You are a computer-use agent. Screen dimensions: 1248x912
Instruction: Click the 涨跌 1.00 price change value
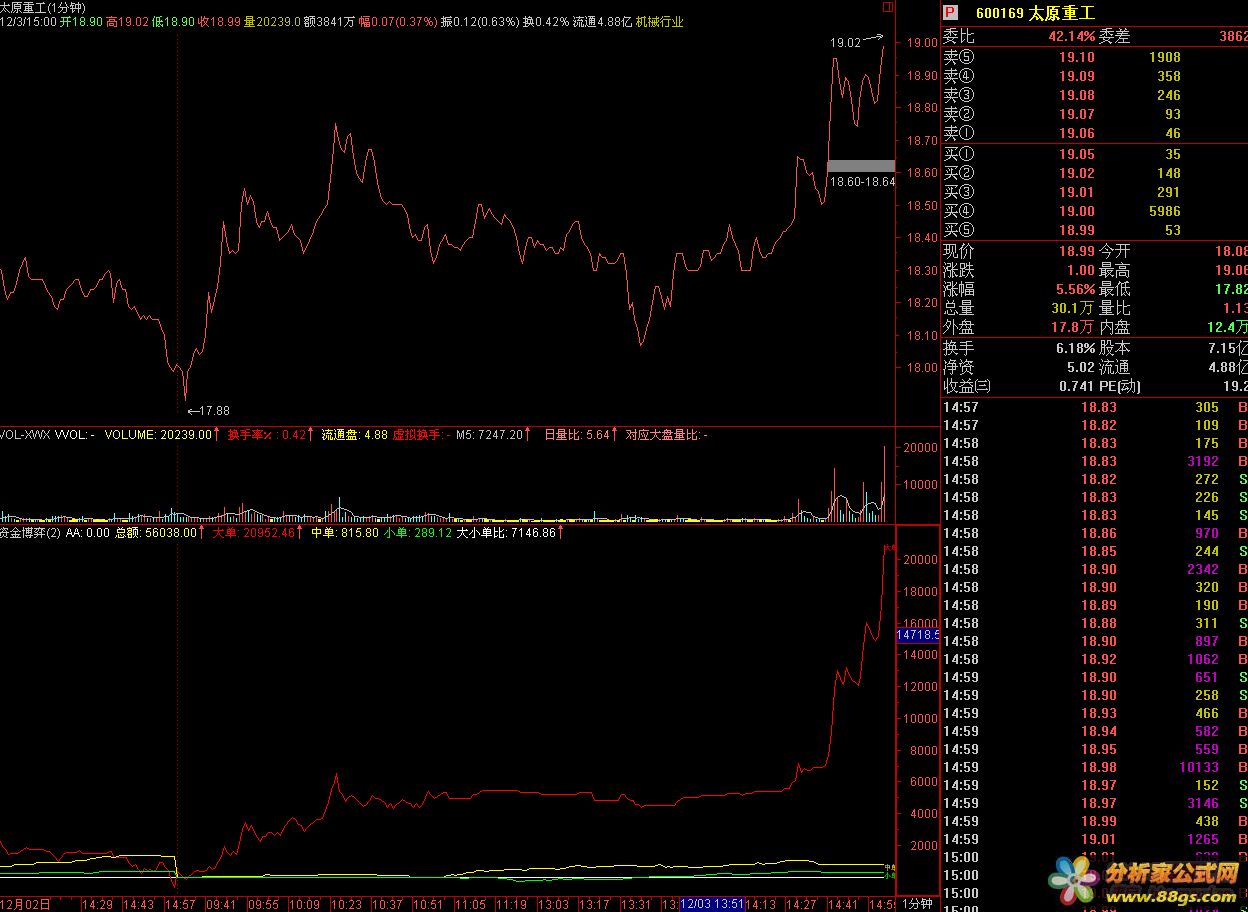click(x=1081, y=270)
